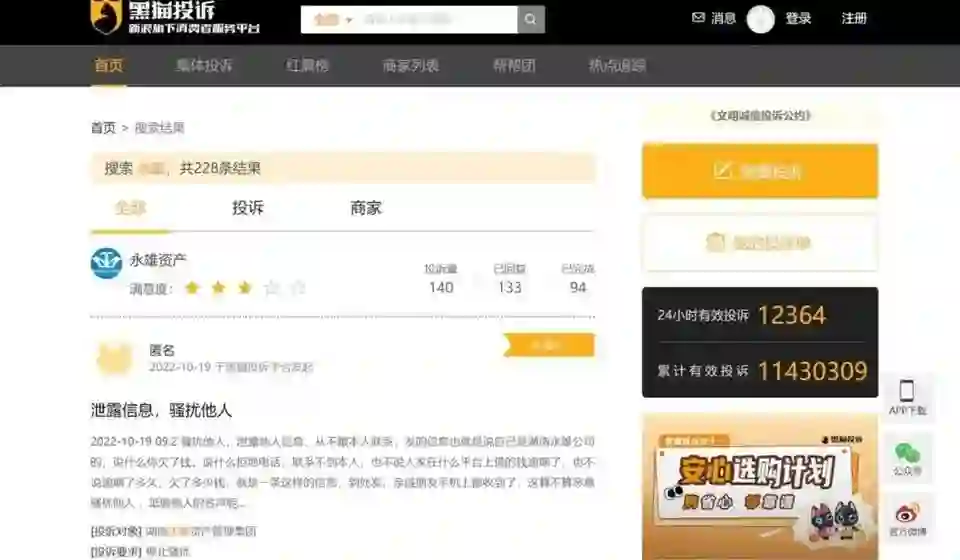960x560 pixels.
Task: Click 消息 text link in header
Action: (723, 18)
